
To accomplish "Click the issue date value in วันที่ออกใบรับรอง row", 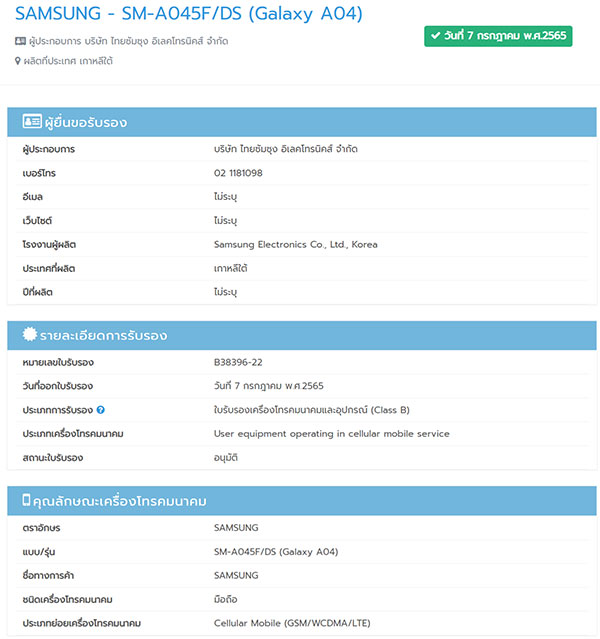I will tap(269, 386).
